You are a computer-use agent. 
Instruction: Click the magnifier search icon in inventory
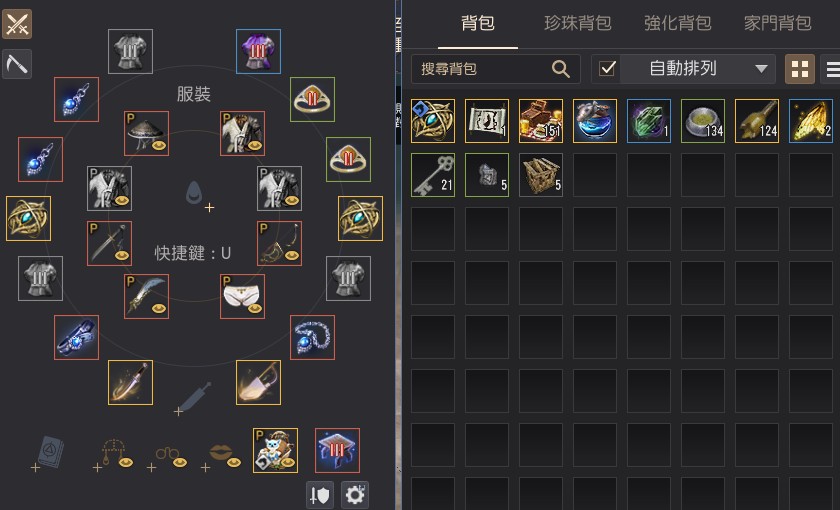point(560,69)
